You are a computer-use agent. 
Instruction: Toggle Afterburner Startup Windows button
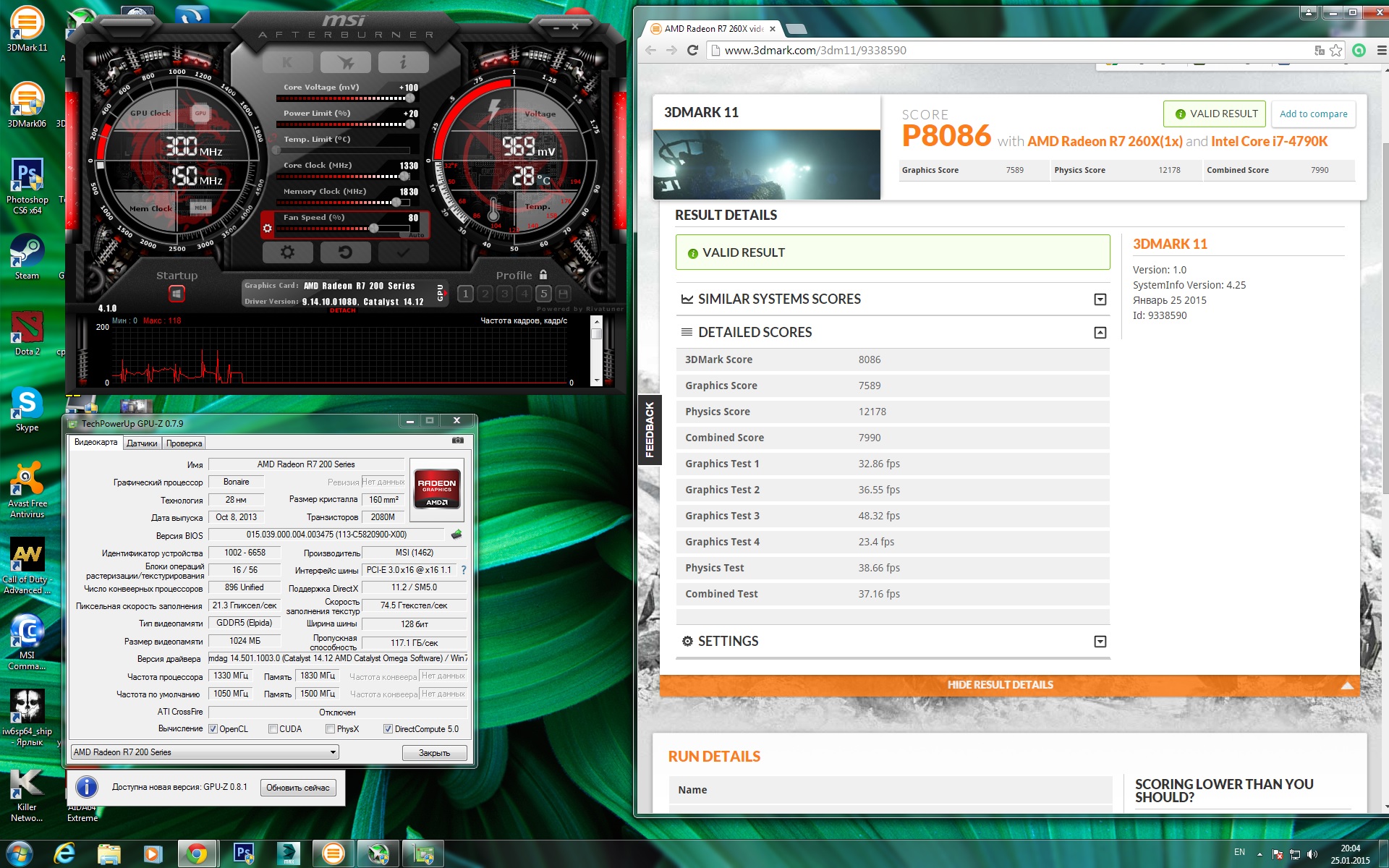(x=177, y=294)
